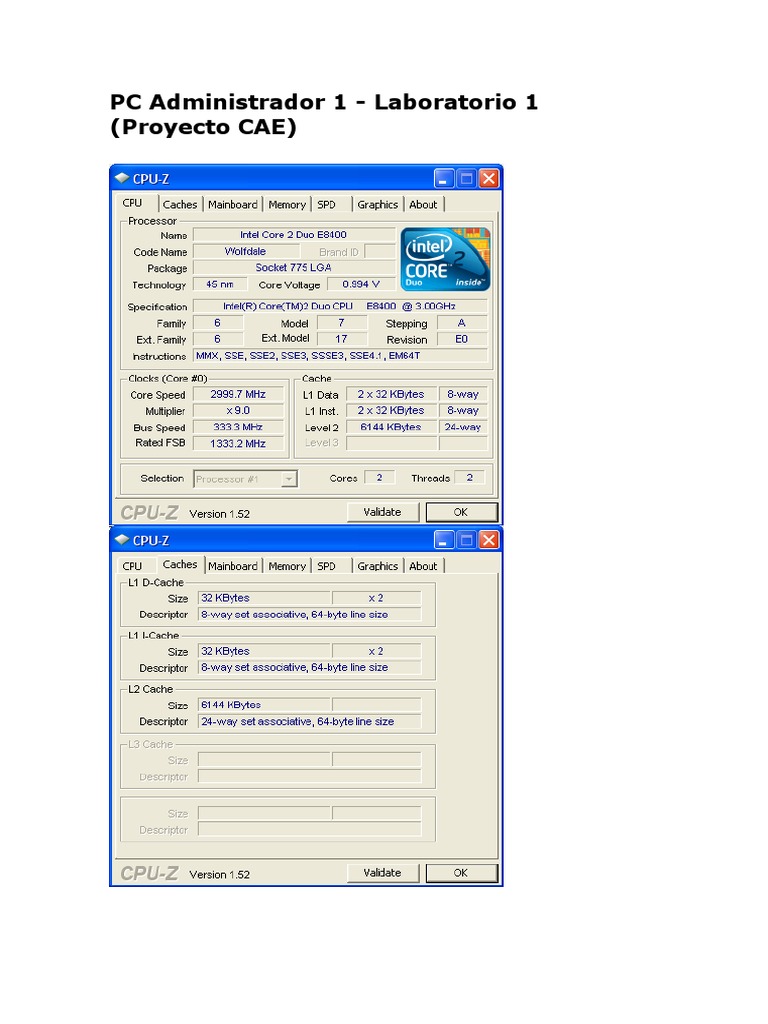Open the Graphics tab in the lower window
The image size is (768, 1024).
click(x=377, y=566)
